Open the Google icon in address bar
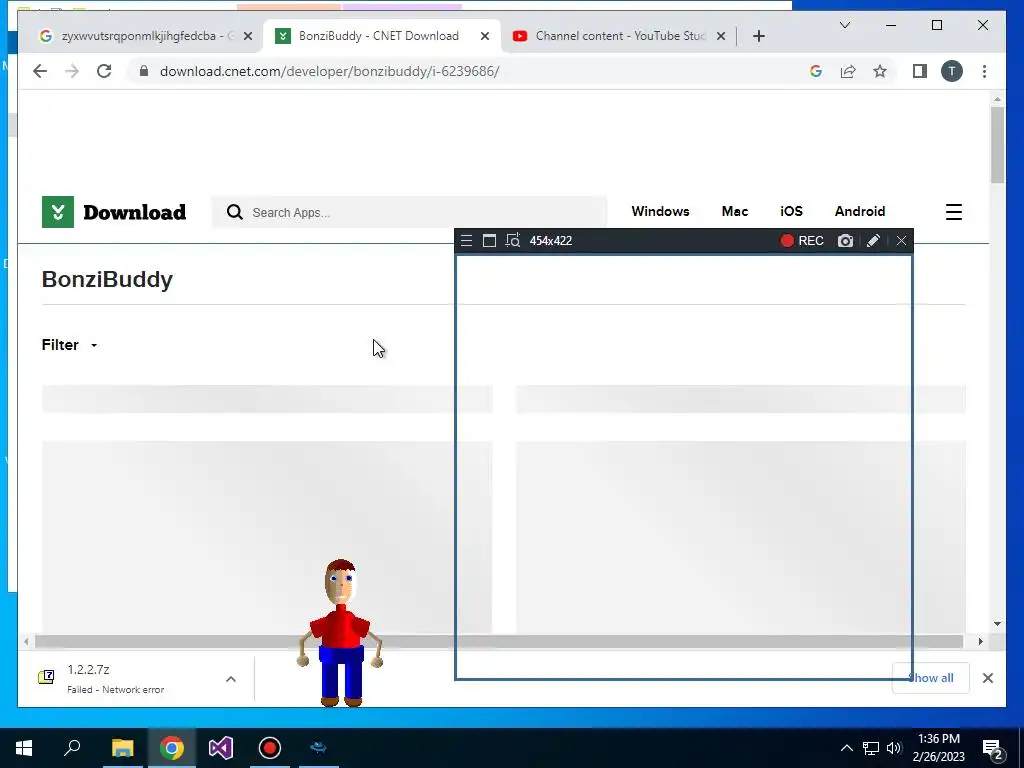The image size is (1024, 768). tap(816, 71)
